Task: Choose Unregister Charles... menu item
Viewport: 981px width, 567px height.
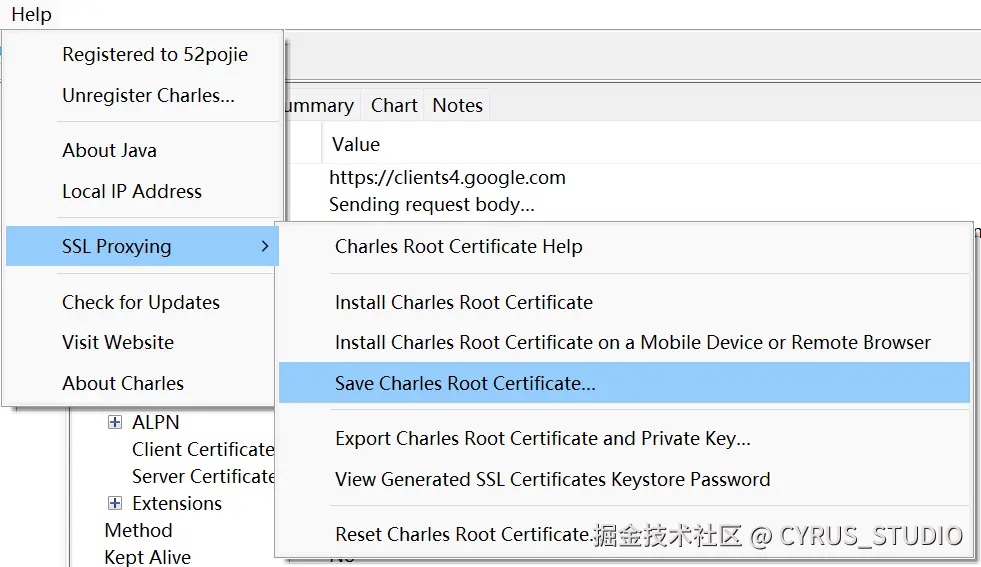Action: (148, 95)
